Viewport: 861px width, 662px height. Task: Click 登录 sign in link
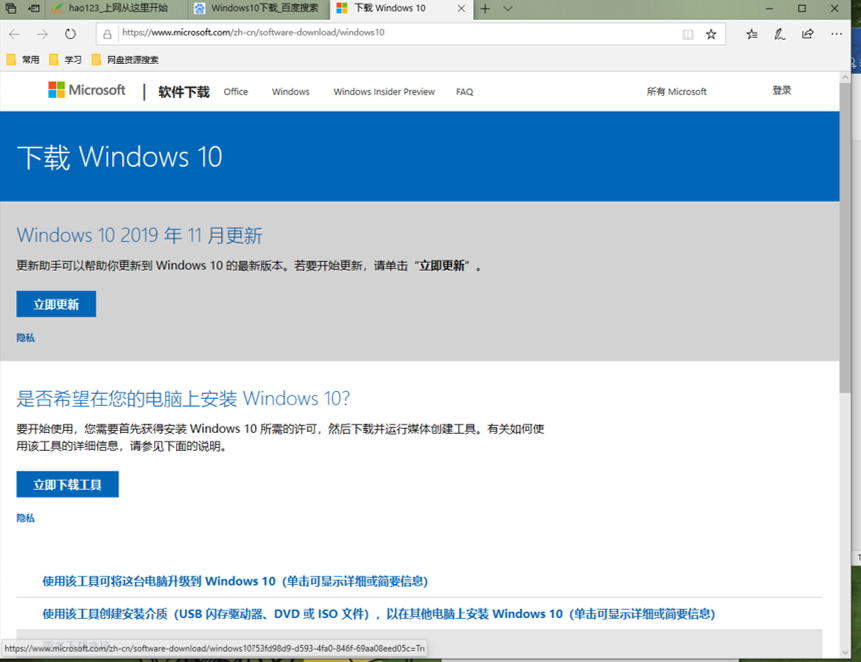coord(781,91)
